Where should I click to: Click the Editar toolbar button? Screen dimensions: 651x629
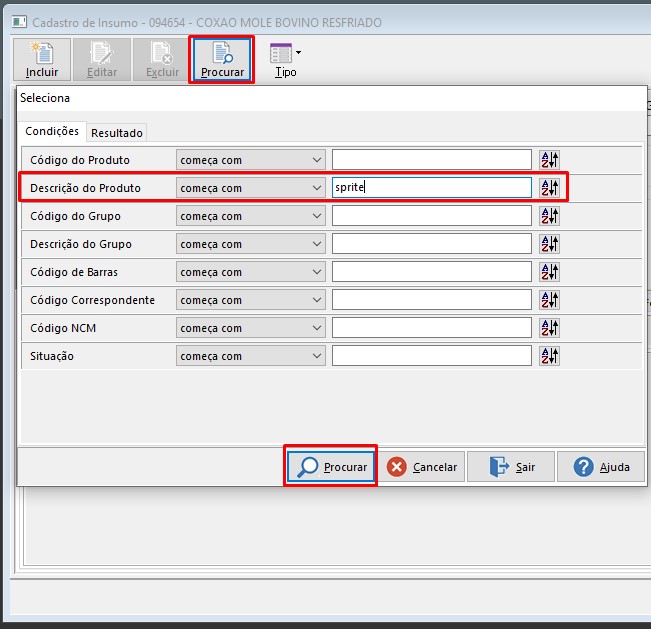click(102, 60)
